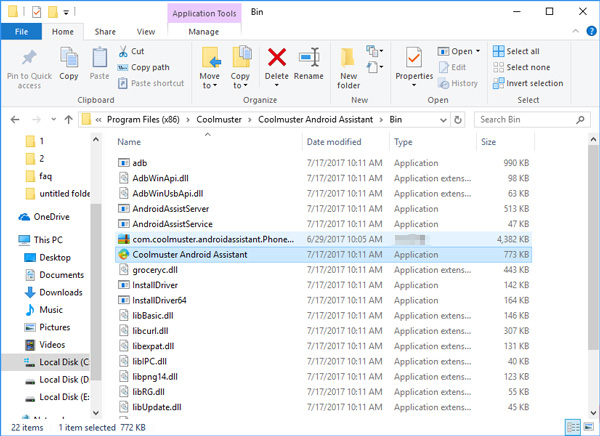Viewport: 600px width, 436px height.
Task: Select AndroidAssistServer in the file list
Action: click(x=323, y=209)
